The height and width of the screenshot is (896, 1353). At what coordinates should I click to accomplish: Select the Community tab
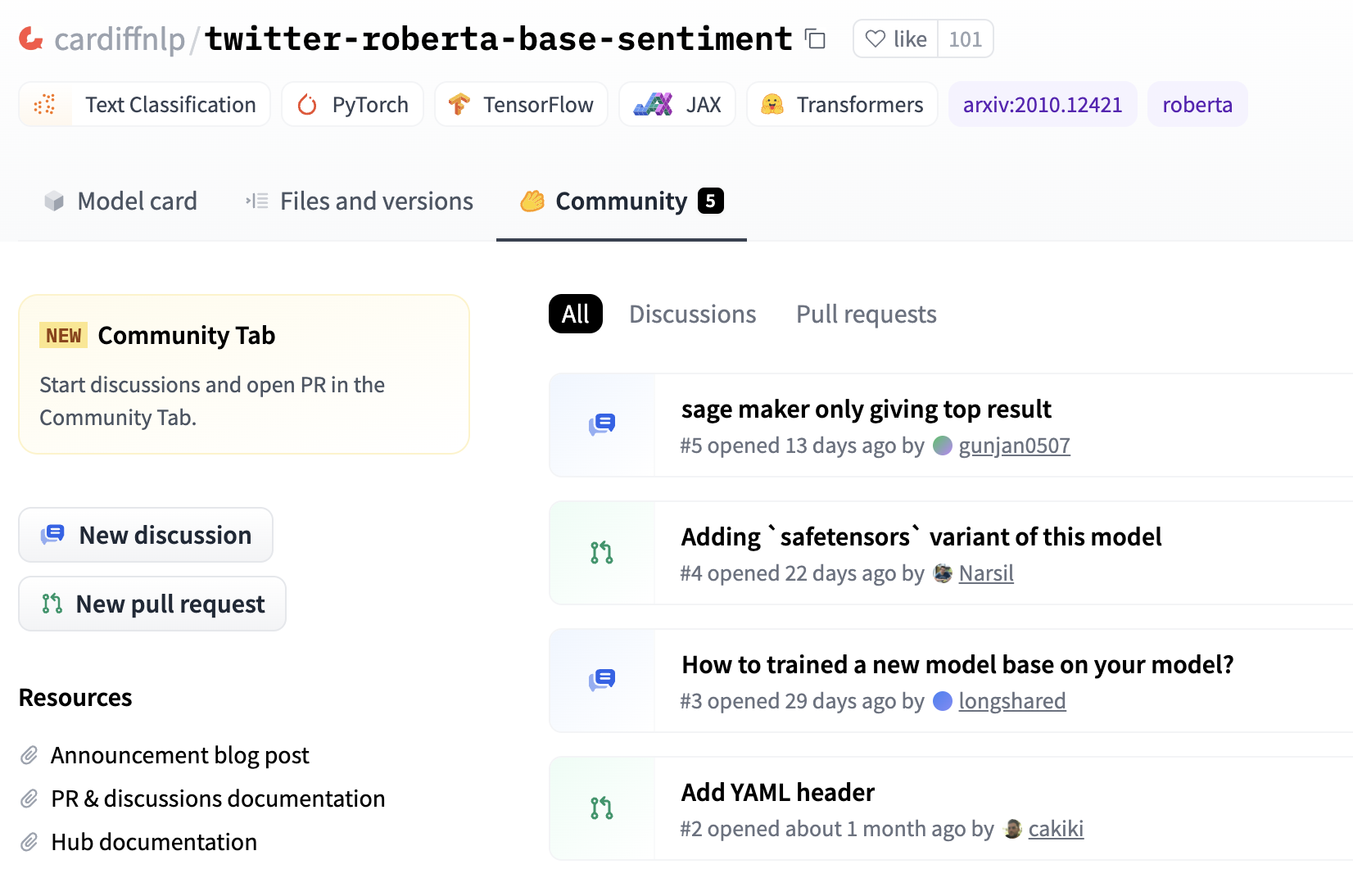622,201
